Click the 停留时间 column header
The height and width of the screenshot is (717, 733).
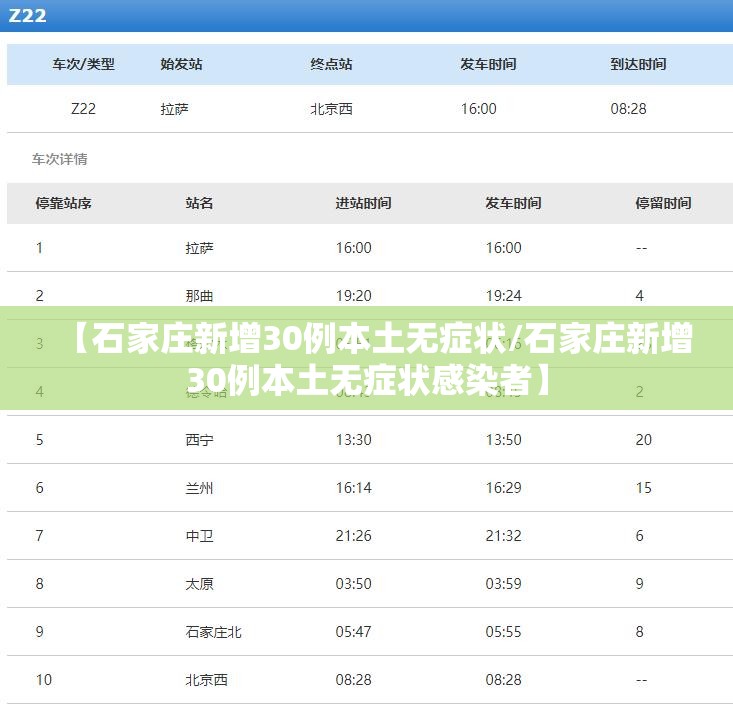point(664,203)
